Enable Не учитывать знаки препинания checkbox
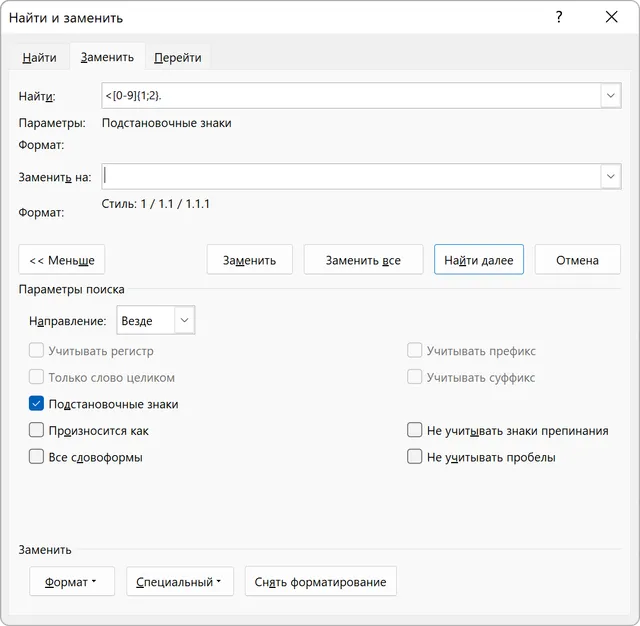 [x=414, y=430]
